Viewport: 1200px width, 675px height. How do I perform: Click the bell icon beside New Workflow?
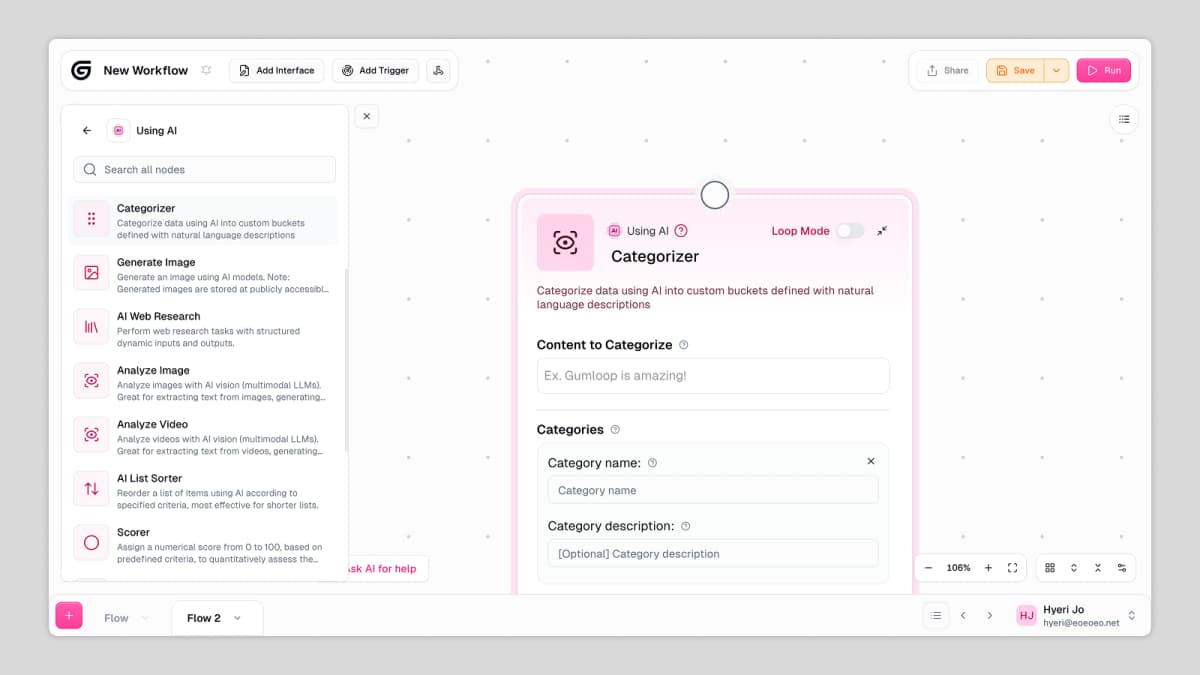(206, 70)
